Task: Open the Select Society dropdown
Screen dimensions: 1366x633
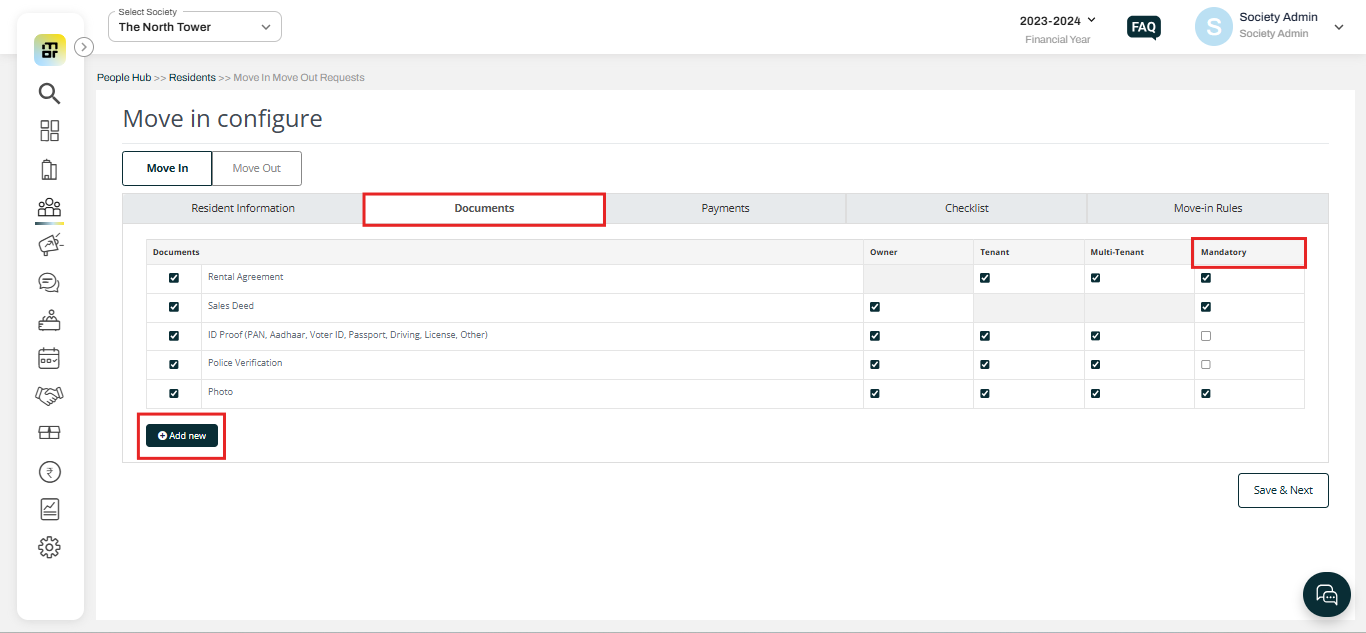Action: (194, 26)
